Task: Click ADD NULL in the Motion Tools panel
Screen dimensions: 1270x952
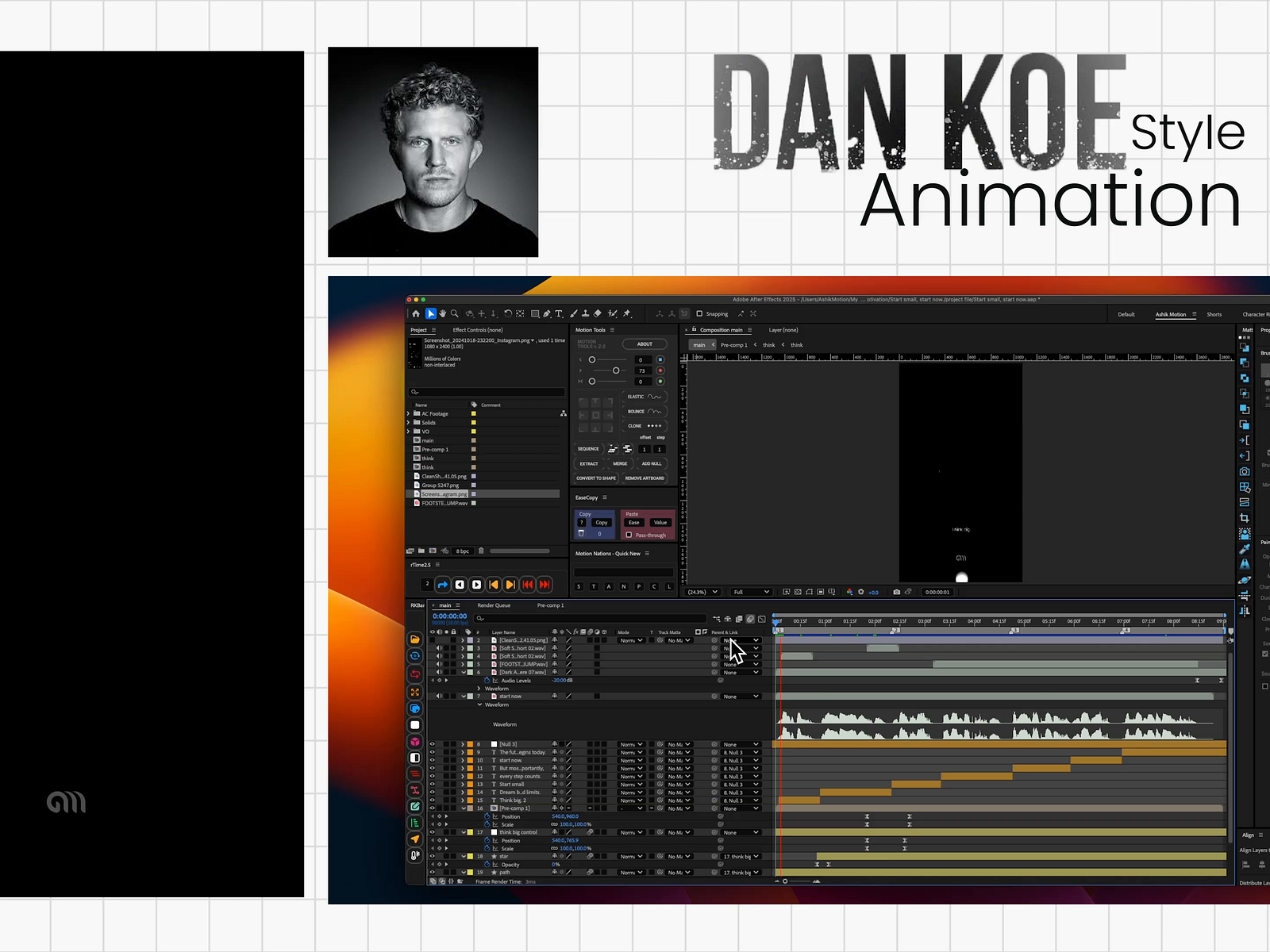Action: [651, 463]
